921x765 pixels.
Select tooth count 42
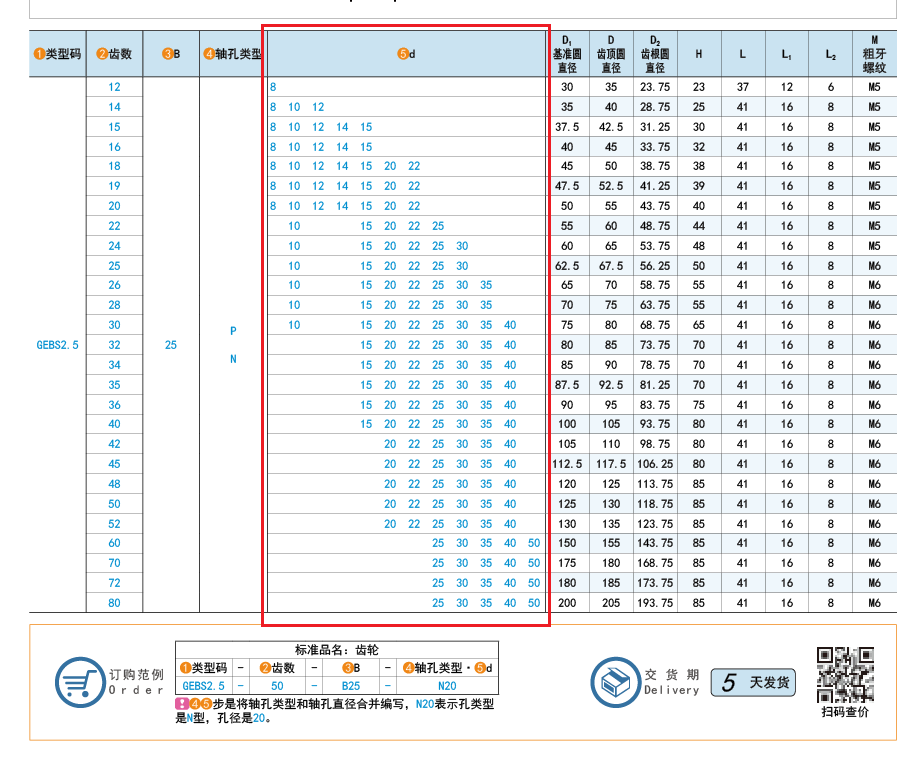pyautogui.click(x=115, y=444)
